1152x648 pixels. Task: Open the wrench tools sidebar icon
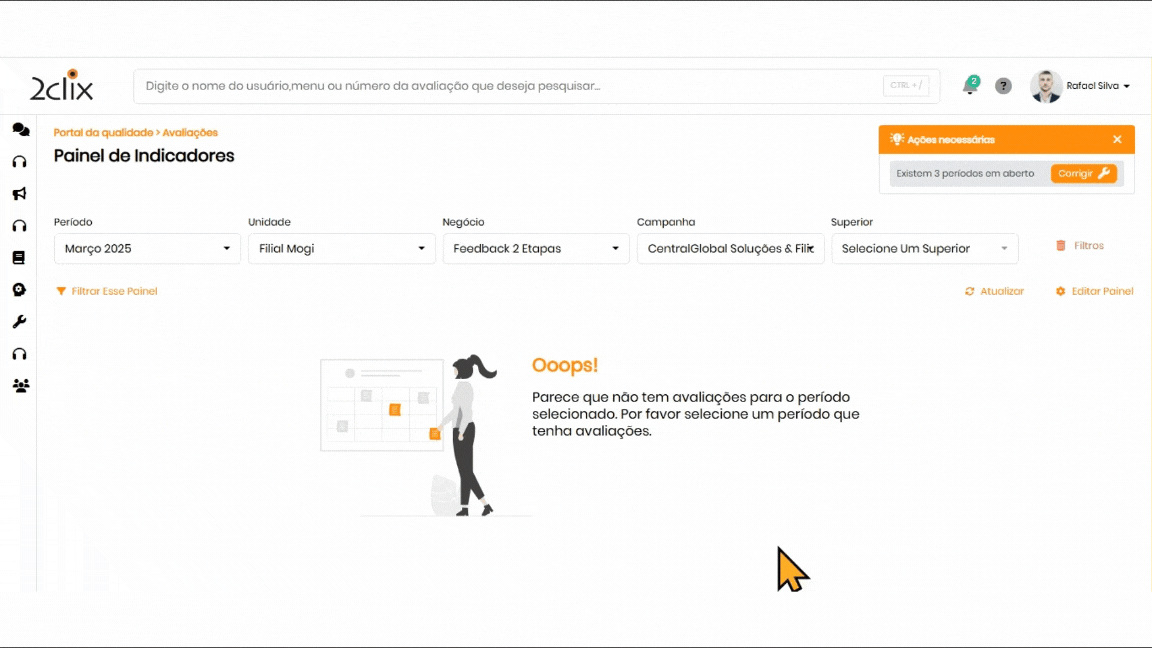tap(19, 322)
